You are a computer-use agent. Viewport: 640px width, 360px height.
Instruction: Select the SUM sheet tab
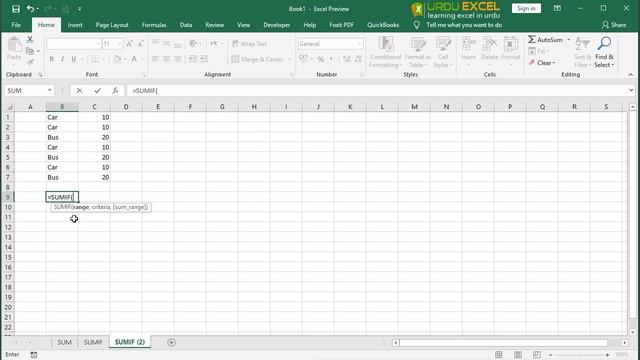click(x=64, y=342)
